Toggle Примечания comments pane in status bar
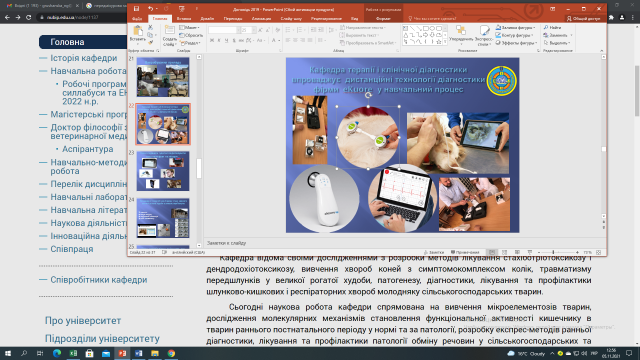 465,252
